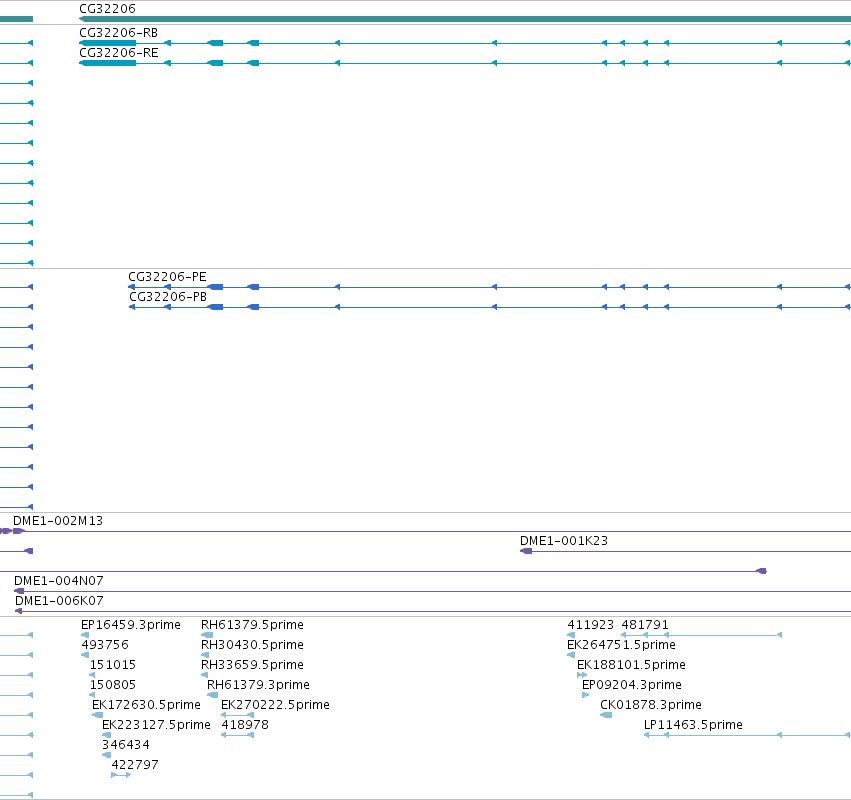
Task: Select the DME1-002M13 clone label
Action: pyautogui.click(x=58, y=521)
